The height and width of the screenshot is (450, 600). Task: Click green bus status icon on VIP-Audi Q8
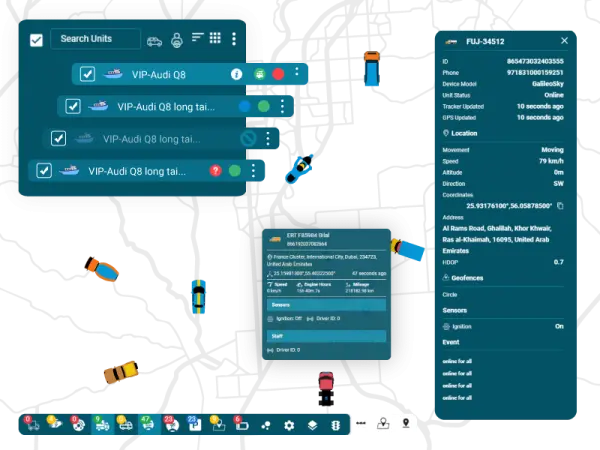coord(260,74)
